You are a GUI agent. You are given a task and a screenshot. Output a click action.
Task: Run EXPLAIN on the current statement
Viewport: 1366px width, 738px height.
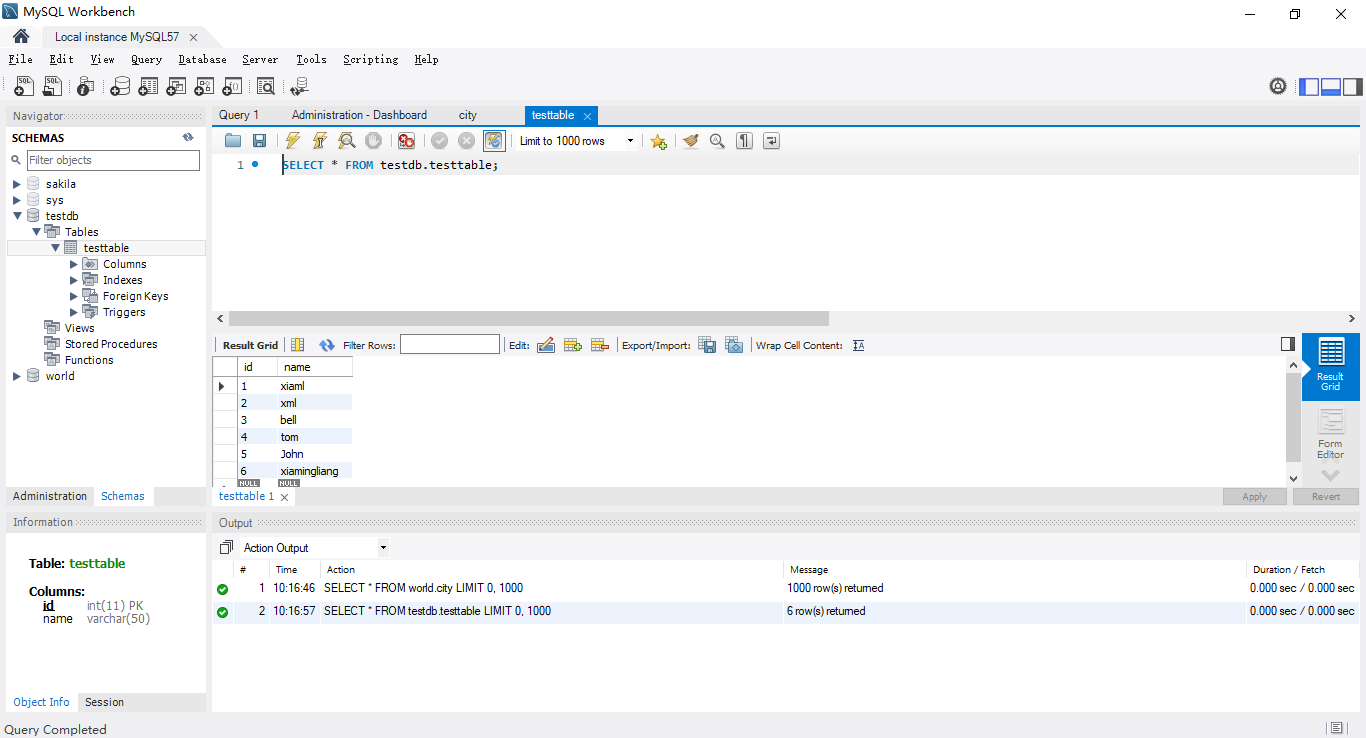click(346, 141)
